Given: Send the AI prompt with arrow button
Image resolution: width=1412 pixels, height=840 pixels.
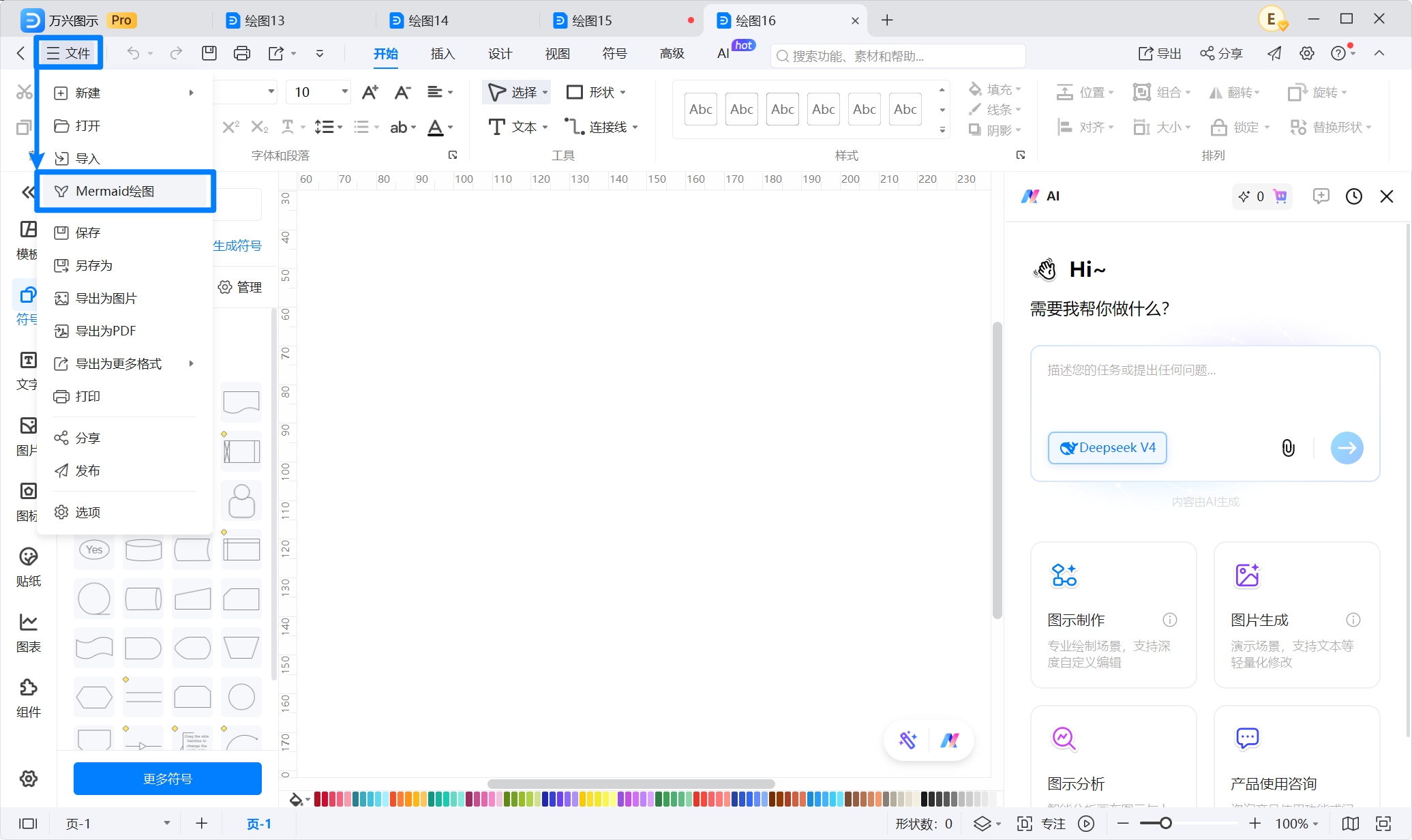Looking at the screenshot, I should tap(1347, 448).
